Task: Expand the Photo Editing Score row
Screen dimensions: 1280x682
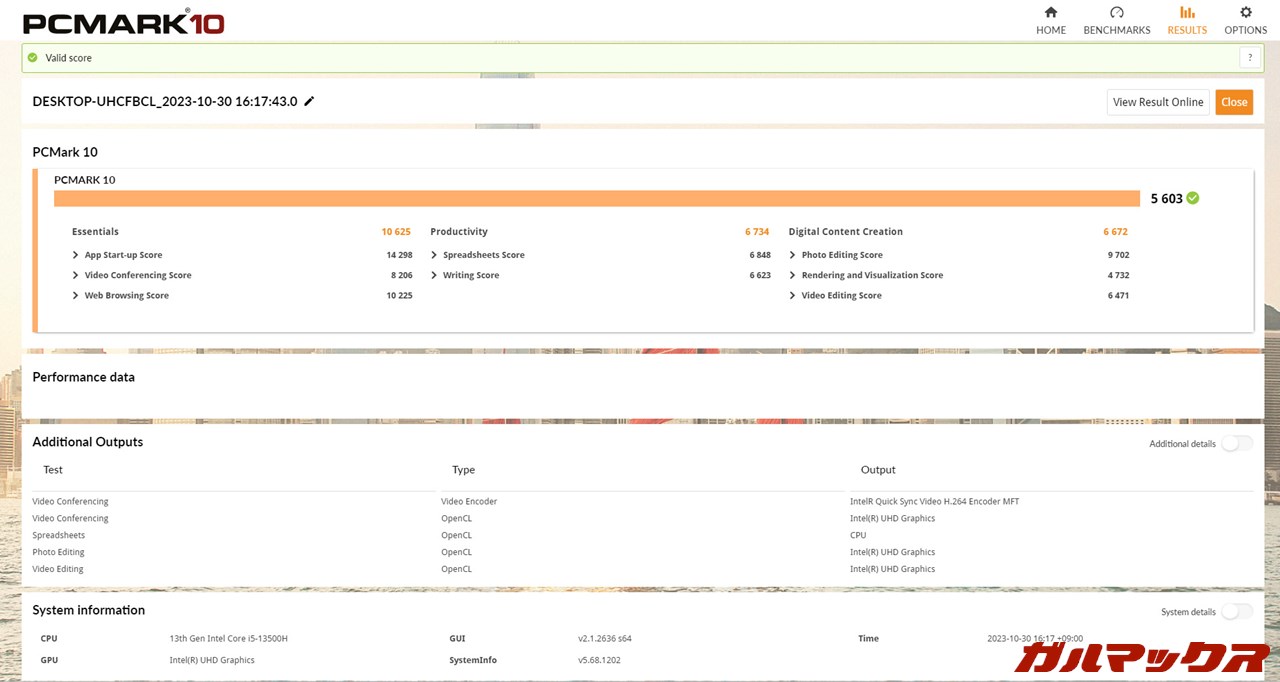Action: click(x=792, y=255)
